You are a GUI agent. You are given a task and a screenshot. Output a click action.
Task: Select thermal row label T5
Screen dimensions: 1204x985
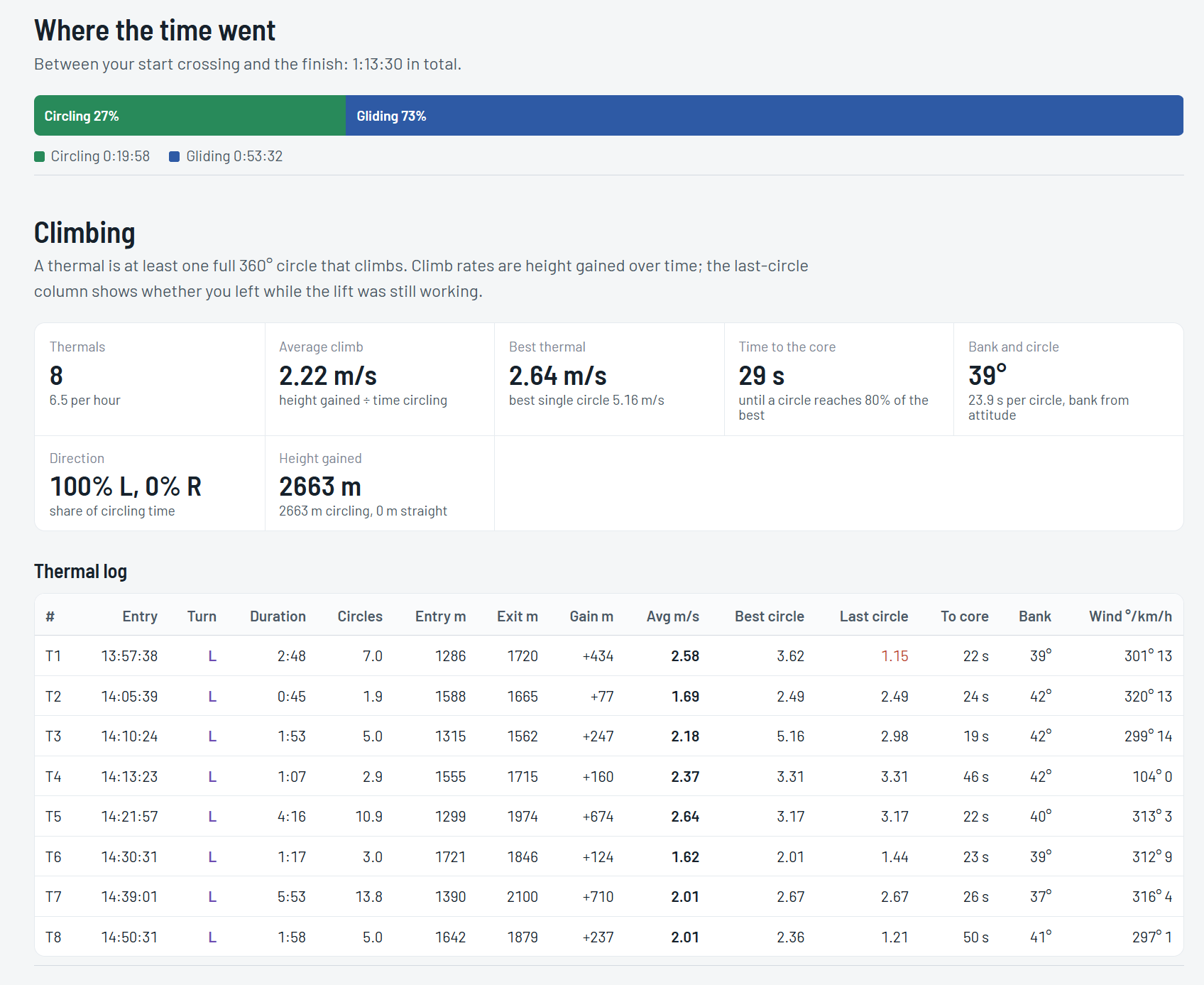pyautogui.click(x=53, y=817)
